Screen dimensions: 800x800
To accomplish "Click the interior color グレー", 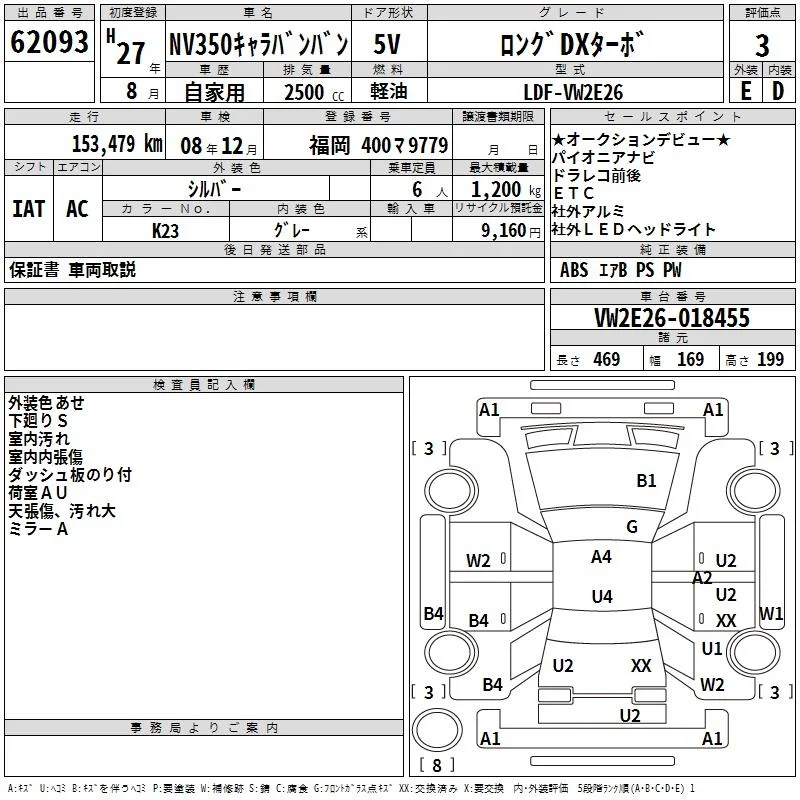I will pos(292,230).
